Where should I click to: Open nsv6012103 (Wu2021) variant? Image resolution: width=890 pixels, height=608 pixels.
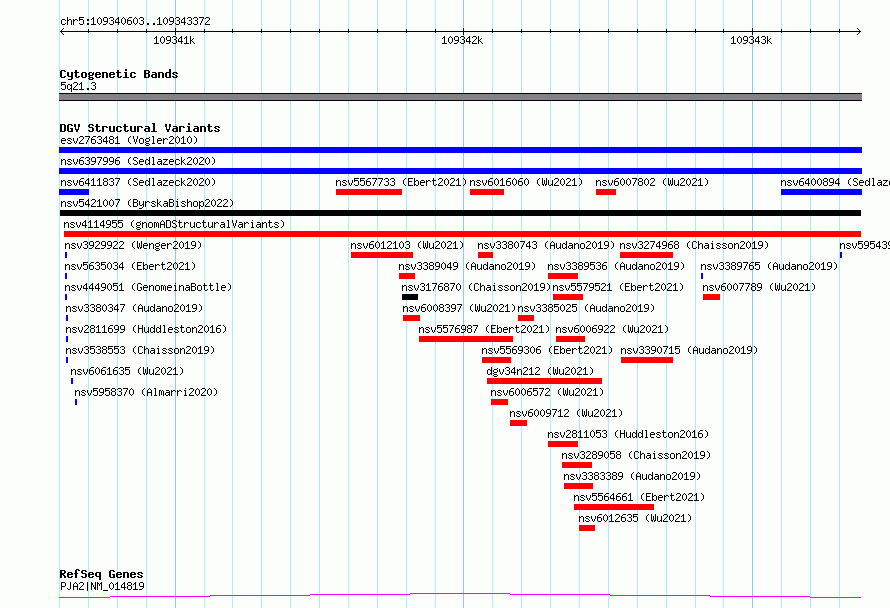407,245
